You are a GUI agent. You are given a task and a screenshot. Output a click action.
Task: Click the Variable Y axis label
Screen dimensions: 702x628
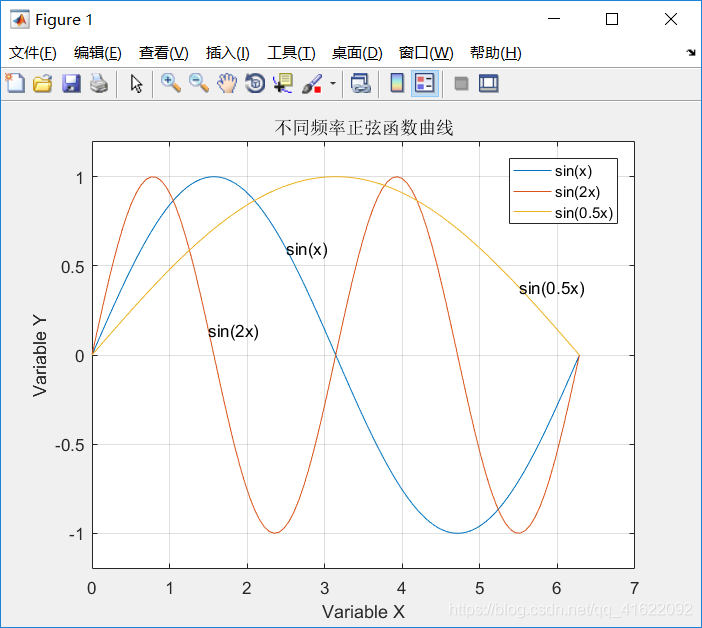tap(40, 356)
